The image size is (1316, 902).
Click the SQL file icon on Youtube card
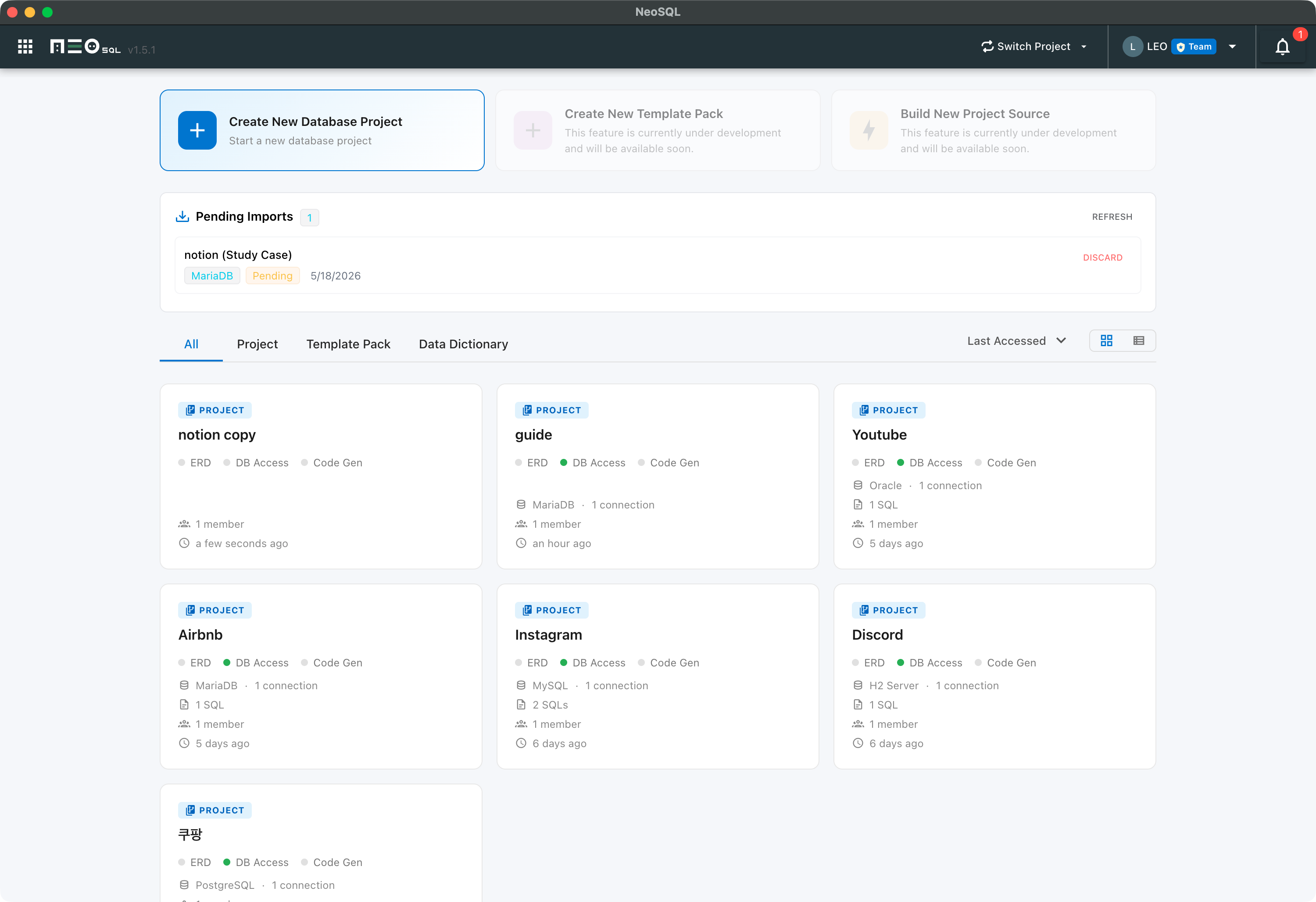pos(858,505)
